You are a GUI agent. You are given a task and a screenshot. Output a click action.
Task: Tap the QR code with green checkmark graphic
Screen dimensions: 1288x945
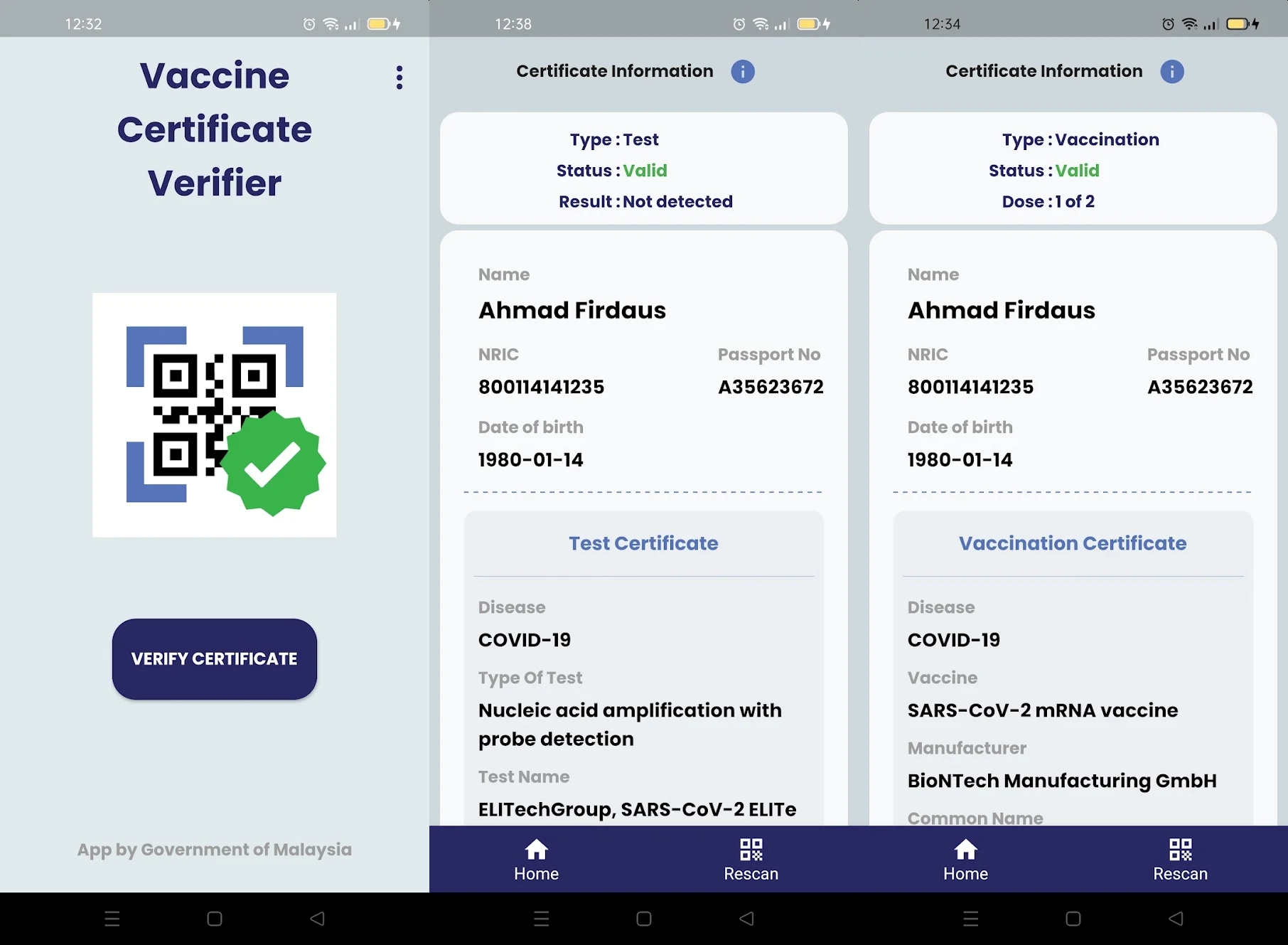214,415
